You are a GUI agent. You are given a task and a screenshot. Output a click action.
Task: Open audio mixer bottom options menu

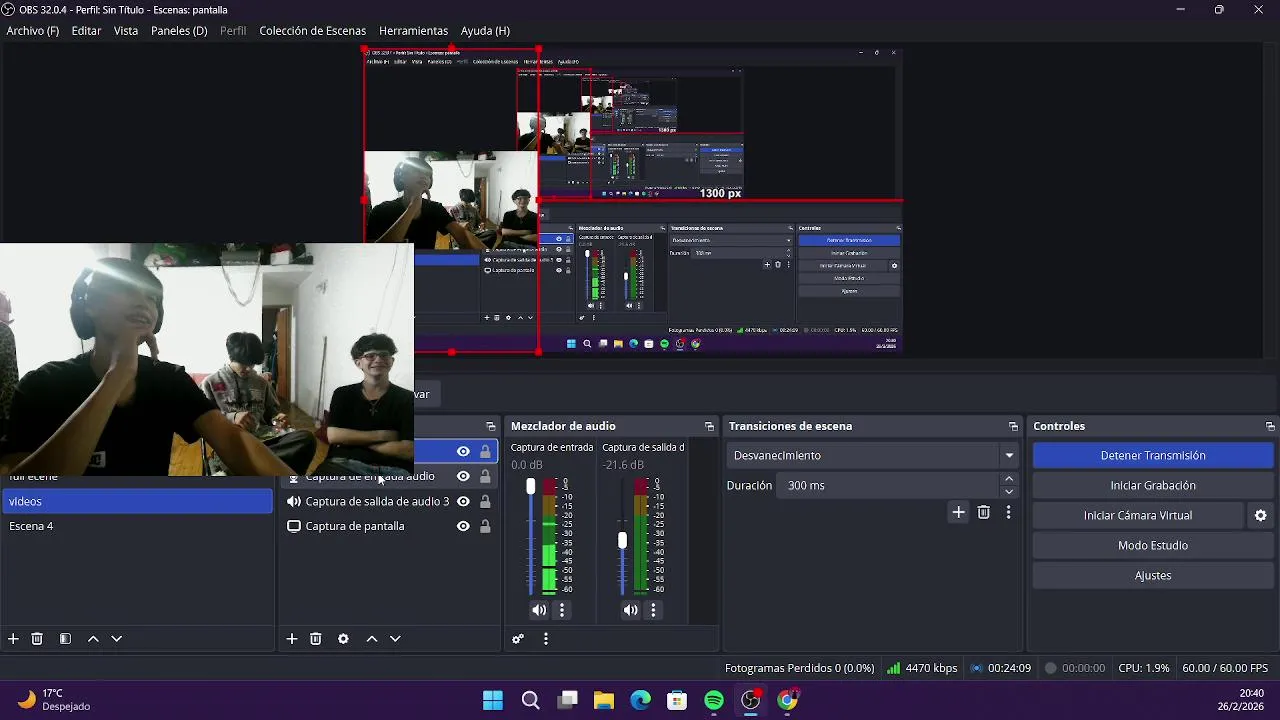pyautogui.click(x=546, y=639)
